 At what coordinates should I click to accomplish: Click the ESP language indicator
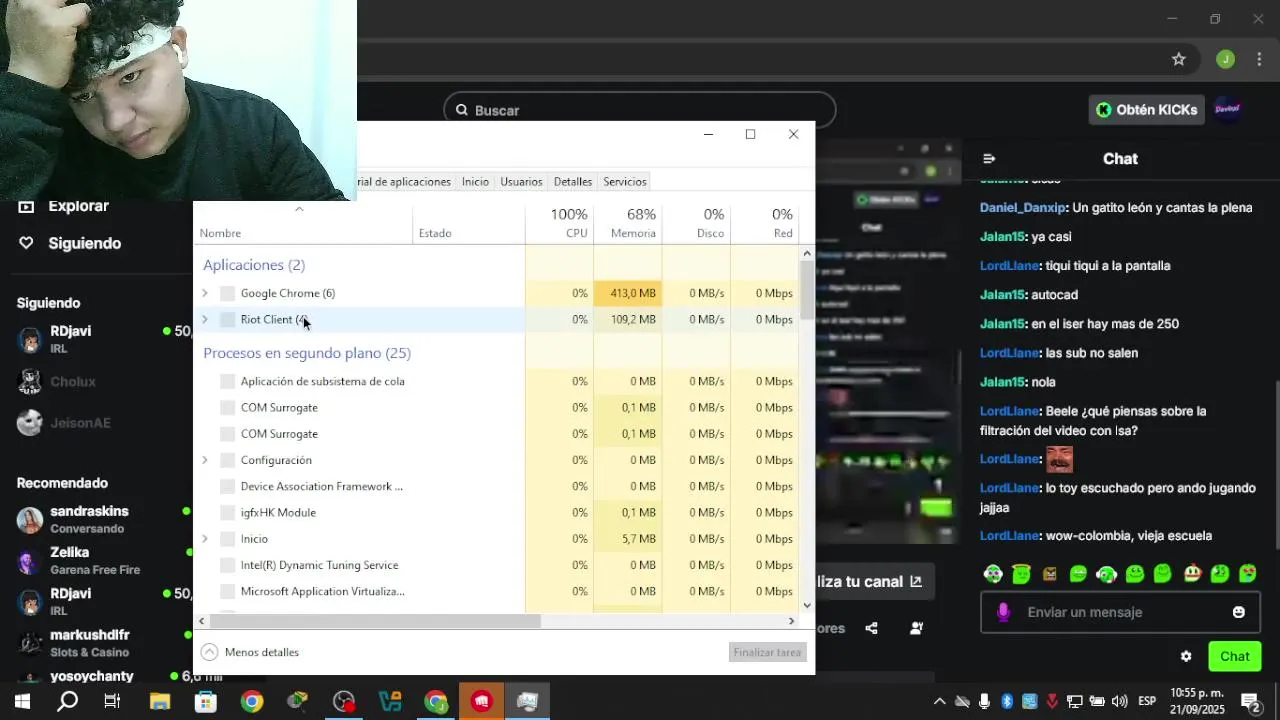pyautogui.click(x=1147, y=701)
